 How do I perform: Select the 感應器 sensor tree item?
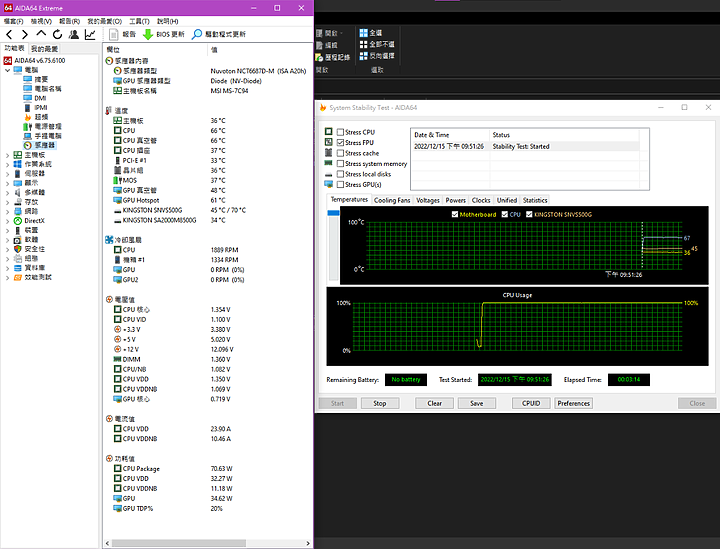[45, 145]
